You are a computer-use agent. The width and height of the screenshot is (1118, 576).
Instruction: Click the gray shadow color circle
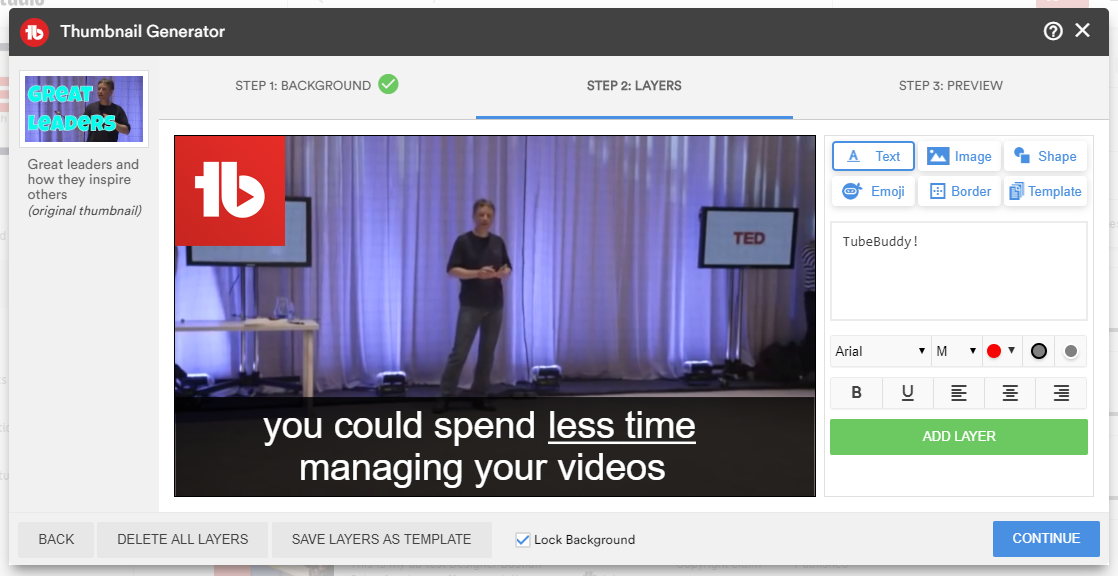[1070, 351]
